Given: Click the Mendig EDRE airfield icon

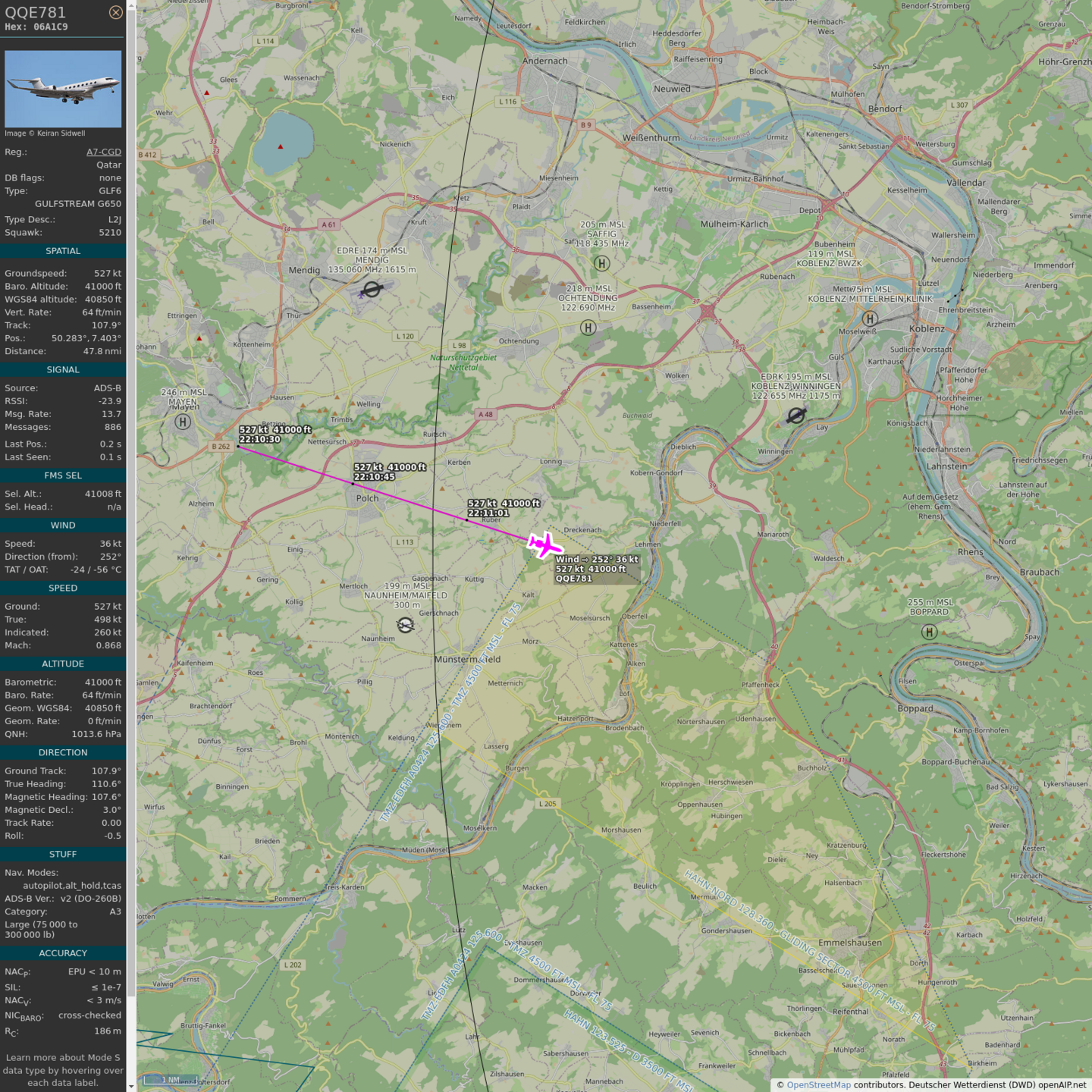Looking at the screenshot, I should [x=372, y=289].
